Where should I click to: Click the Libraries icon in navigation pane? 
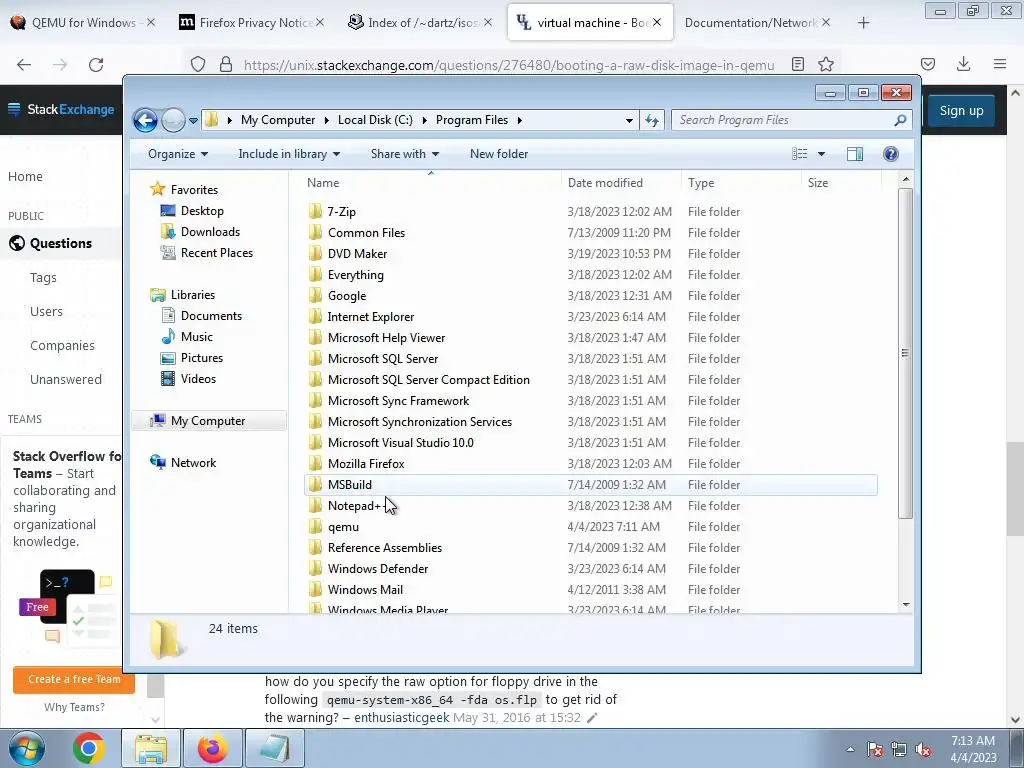[x=157, y=295]
